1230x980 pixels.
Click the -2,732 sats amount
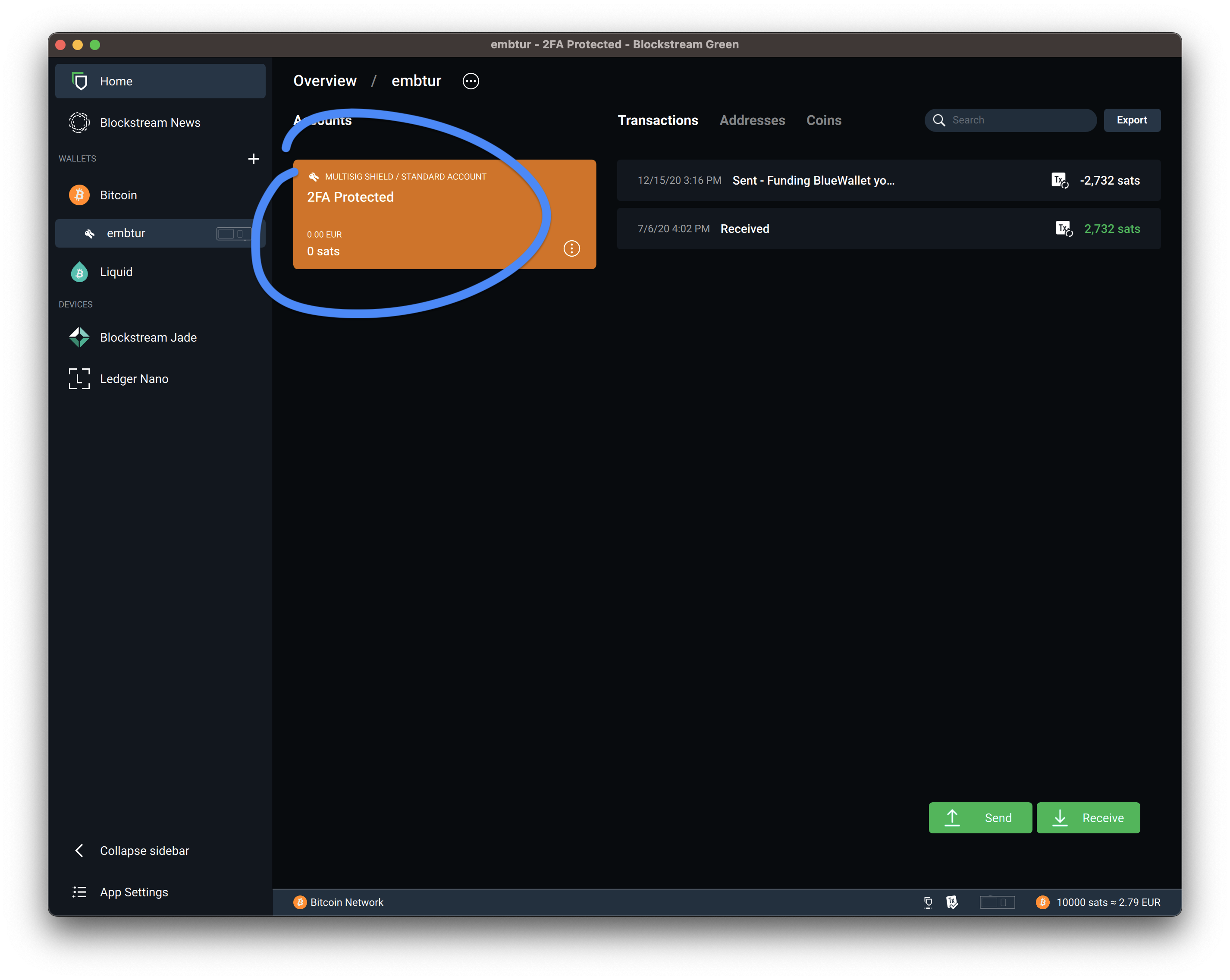1110,180
